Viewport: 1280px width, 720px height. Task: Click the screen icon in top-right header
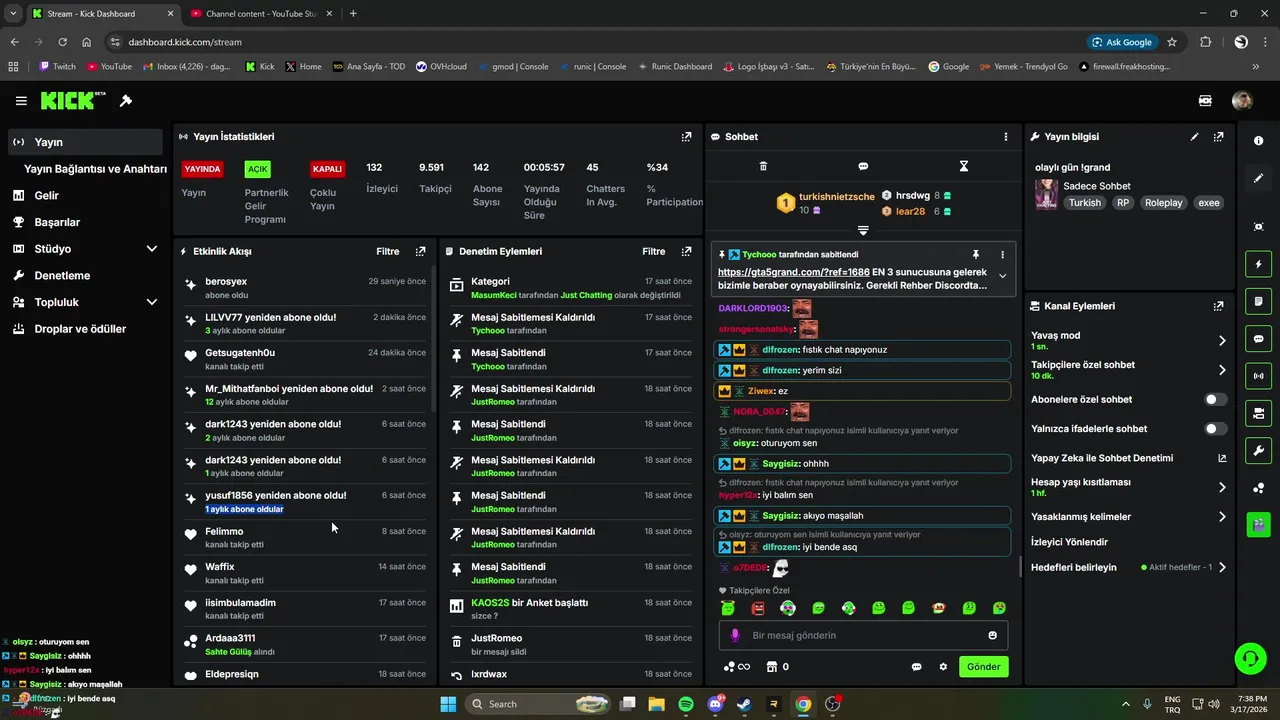(x=1205, y=101)
